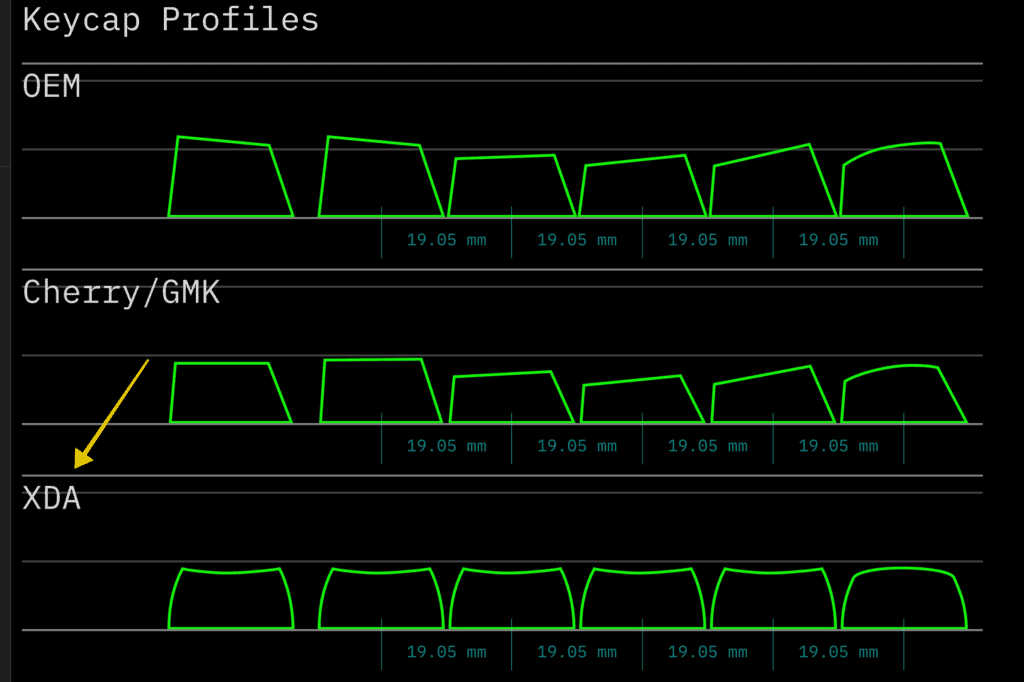Click the third Cherry/GMK keycap outline
This screenshot has width=1024, height=682.
point(512,397)
